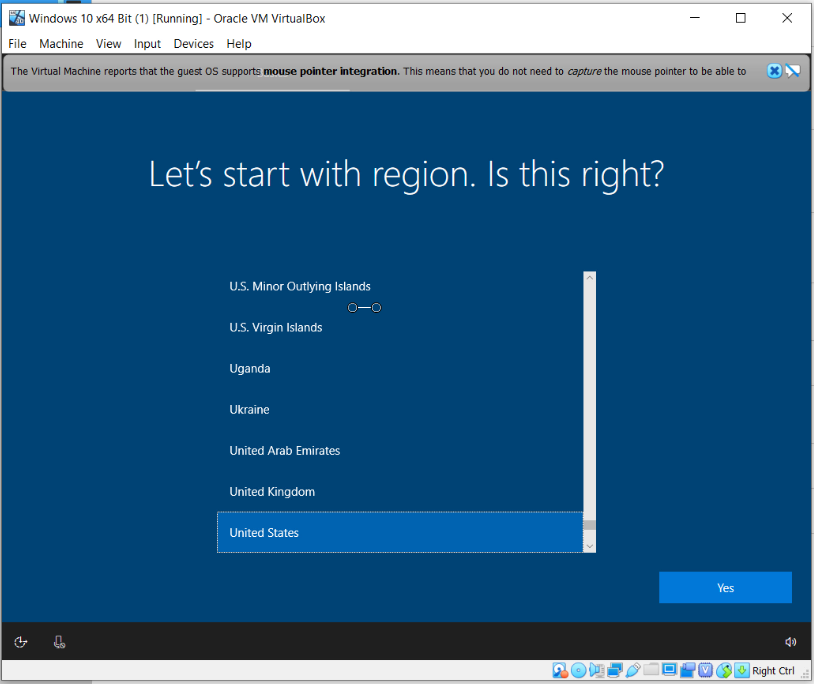Click the virtualization features V icon
814x684 pixels.
pos(706,671)
